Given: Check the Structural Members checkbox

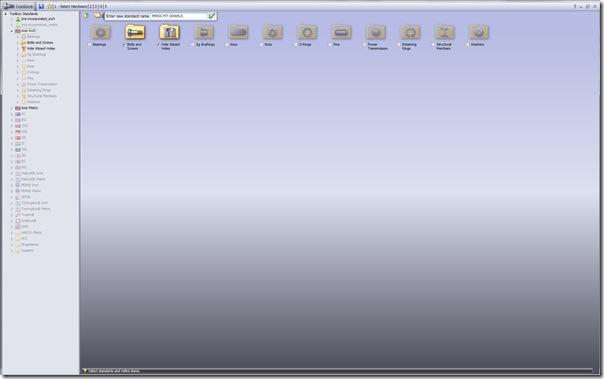Looking at the screenshot, I should coord(433,45).
